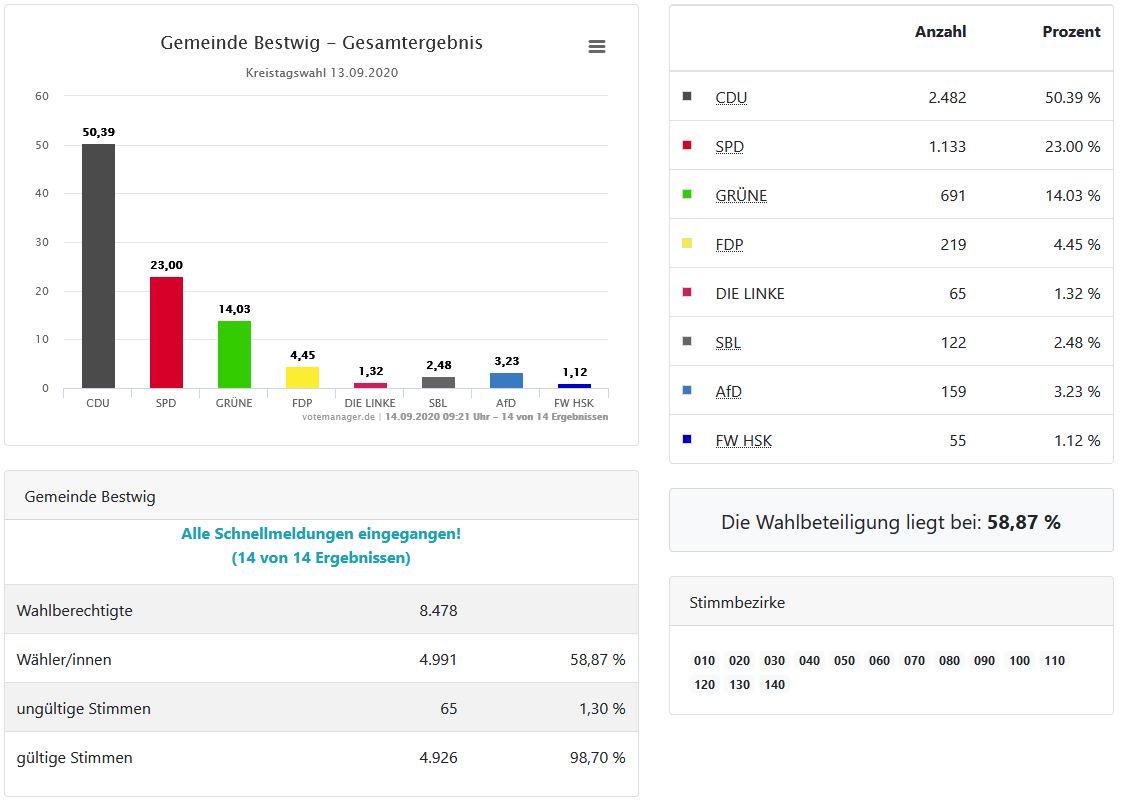Go to Stimmbezirk 050
Screen dimensions: 1121x802
pos(844,661)
